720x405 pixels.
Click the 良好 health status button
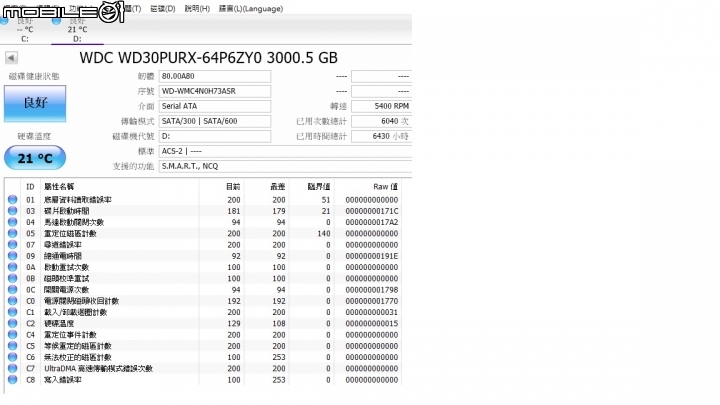(35, 103)
